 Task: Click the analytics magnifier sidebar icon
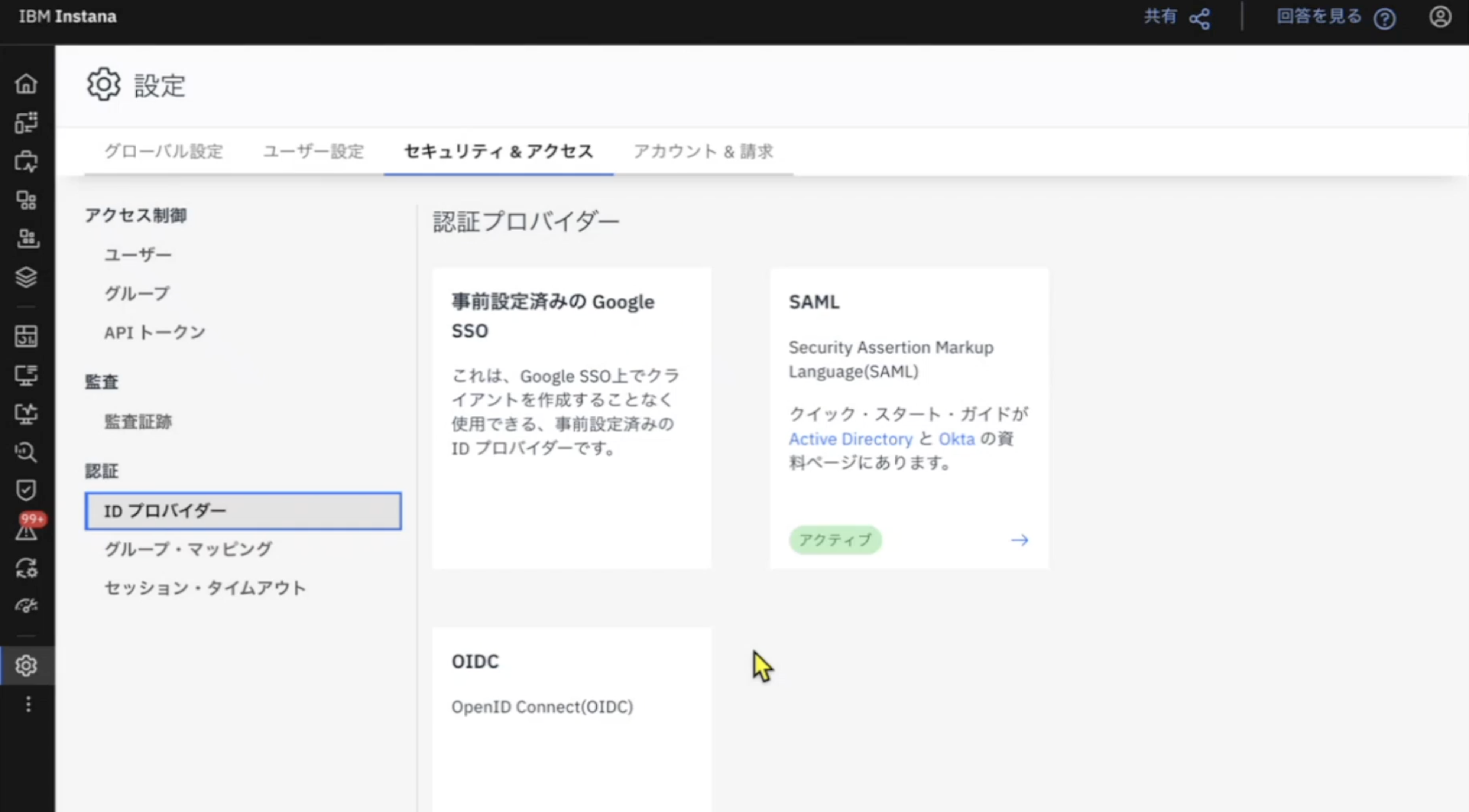[26, 452]
